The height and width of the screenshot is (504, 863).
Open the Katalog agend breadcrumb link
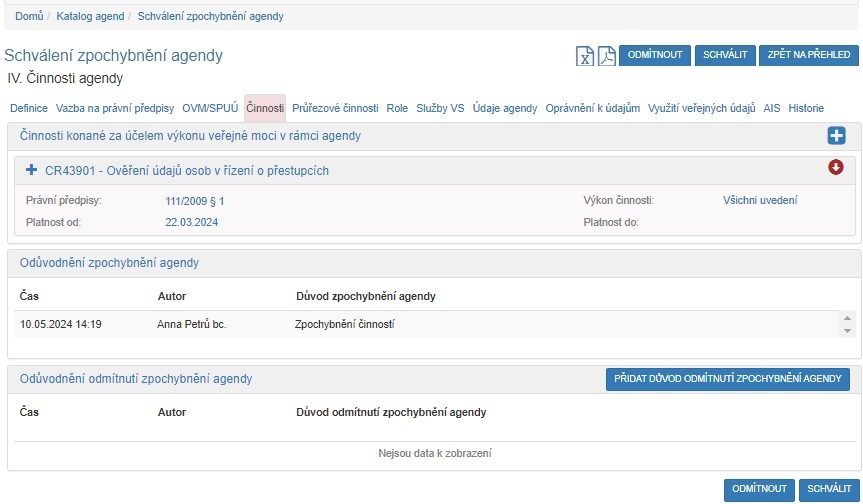(x=91, y=17)
